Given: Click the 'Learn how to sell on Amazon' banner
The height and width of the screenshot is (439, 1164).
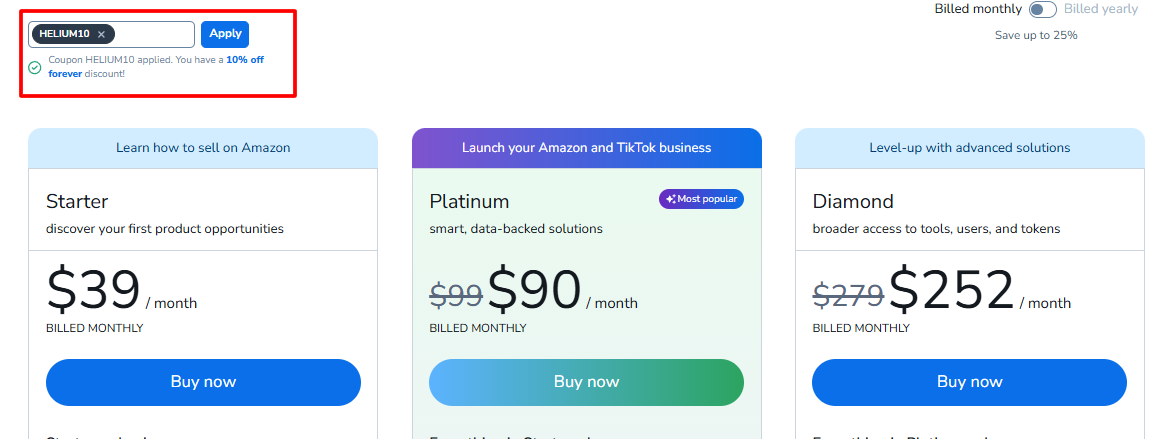Looking at the screenshot, I should tap(203, 148).
